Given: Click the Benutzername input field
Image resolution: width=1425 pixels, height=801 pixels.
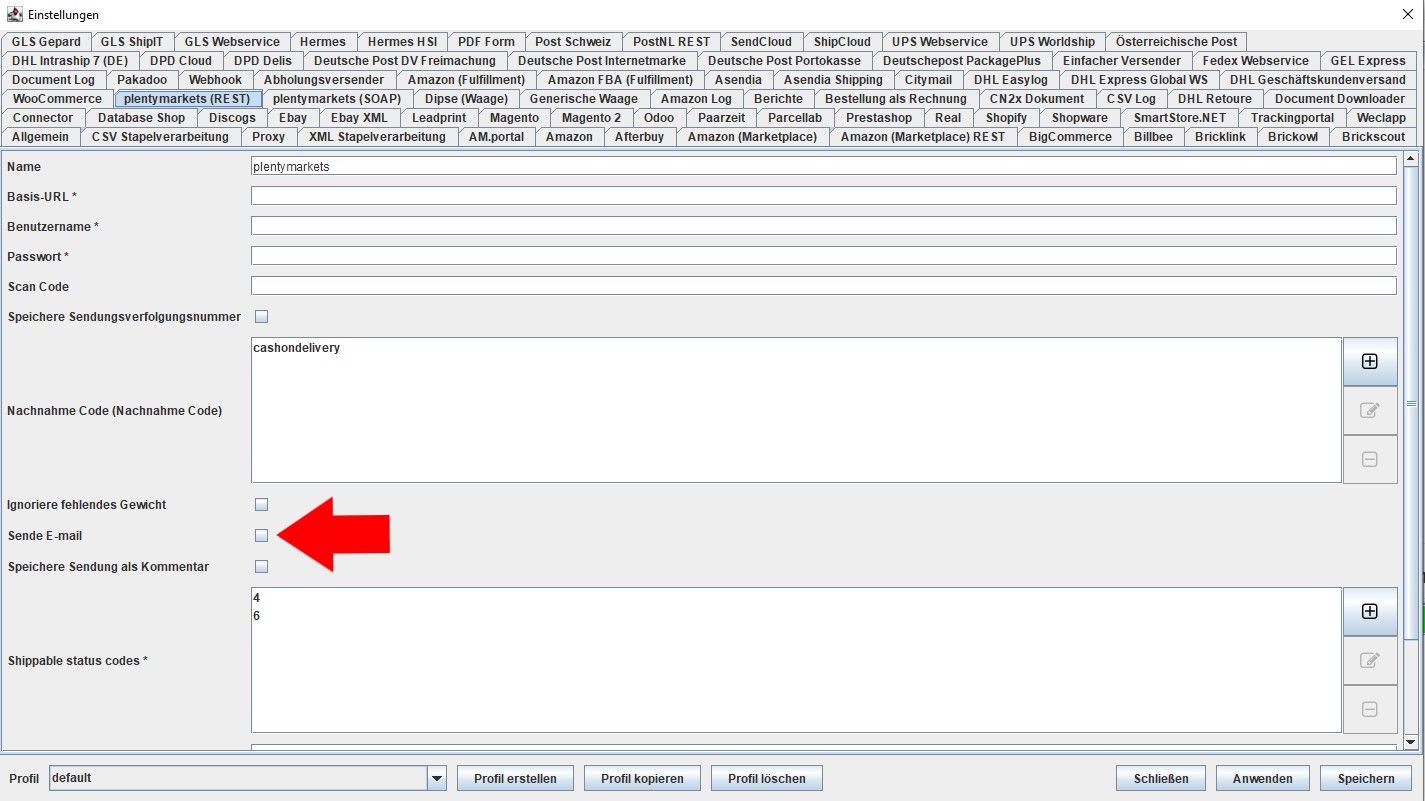Looking at the screenshot, I should click(x=824, y=226).
